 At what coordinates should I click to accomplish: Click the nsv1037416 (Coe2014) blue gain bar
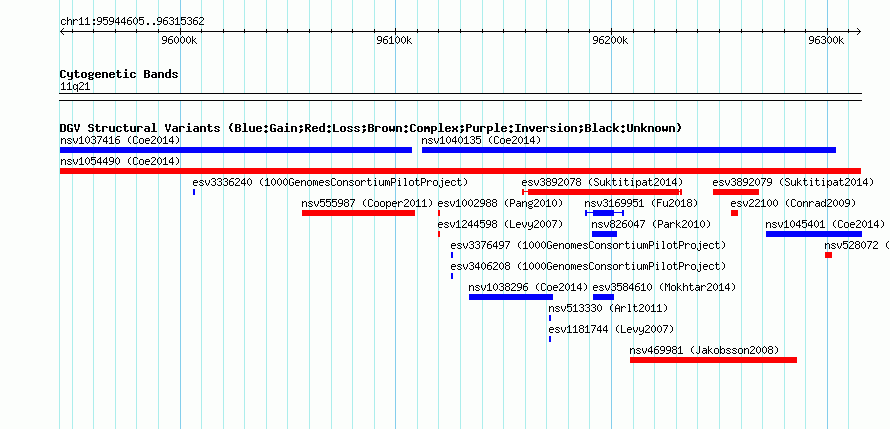point(236,150)
